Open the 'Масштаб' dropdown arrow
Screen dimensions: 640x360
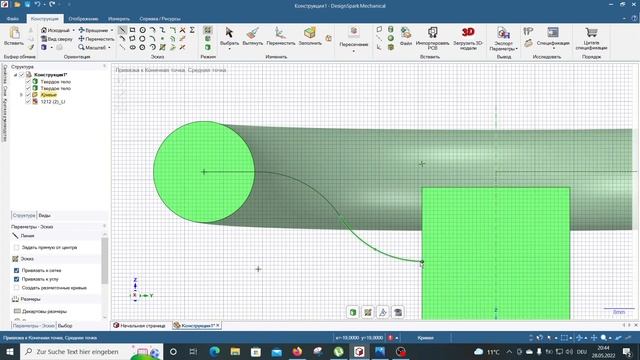tap(109, 47)
